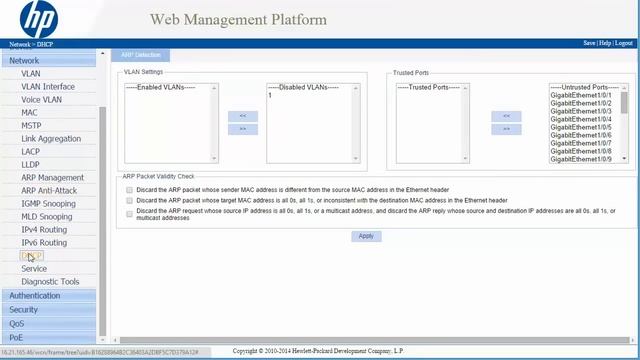Click the sidebar vertical scrollbar thumb

pyautogui.click(x=102, y=221)
